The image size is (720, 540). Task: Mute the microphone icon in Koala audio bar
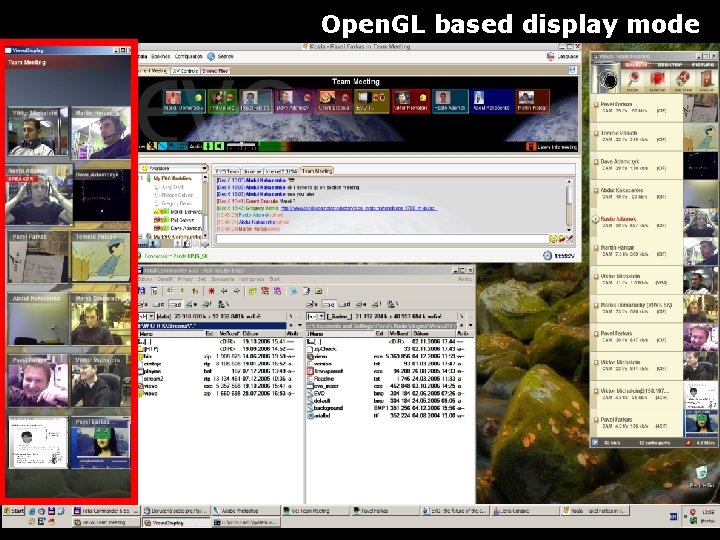coord(208,146)
